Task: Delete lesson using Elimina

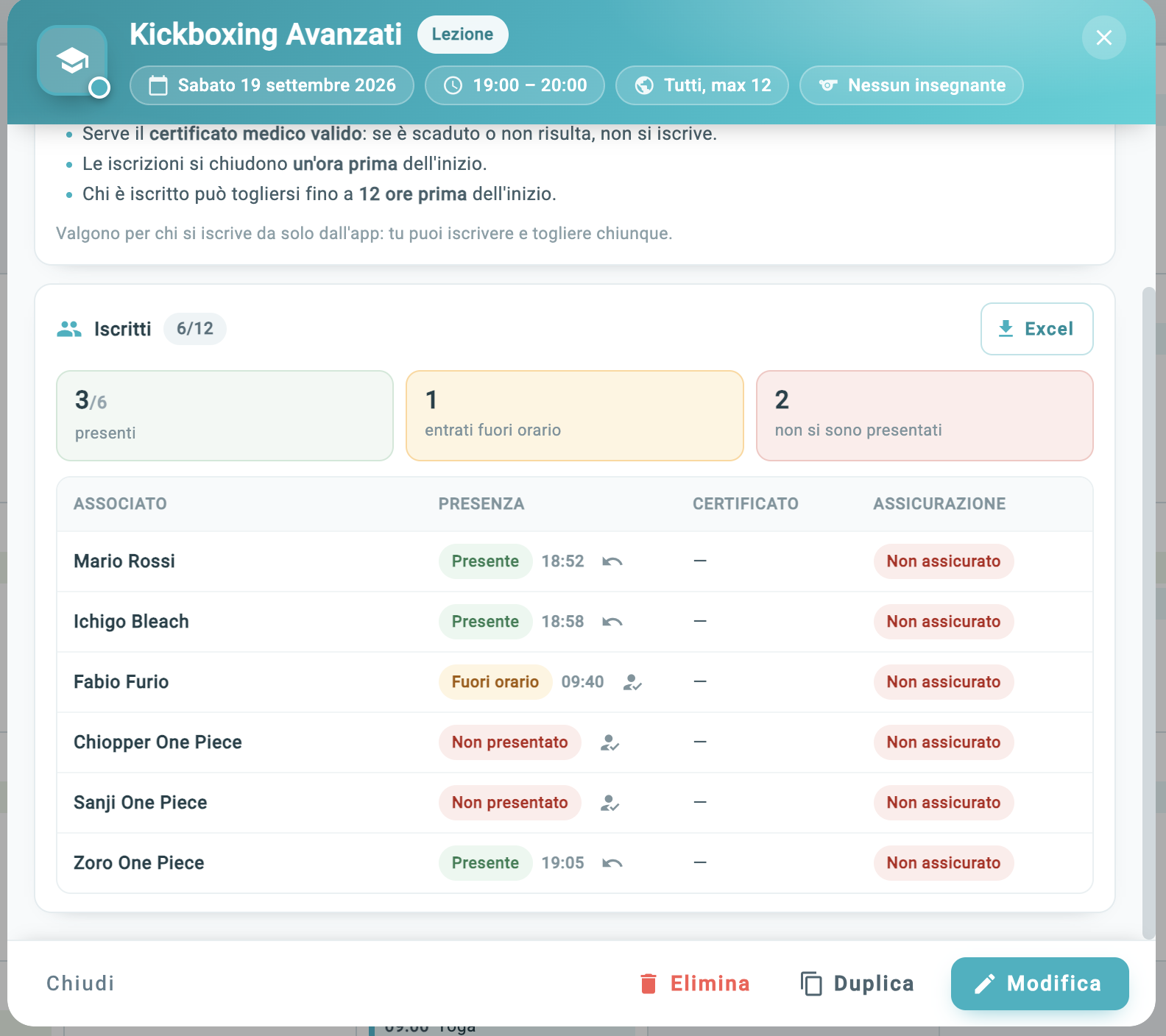Action: 695,984
